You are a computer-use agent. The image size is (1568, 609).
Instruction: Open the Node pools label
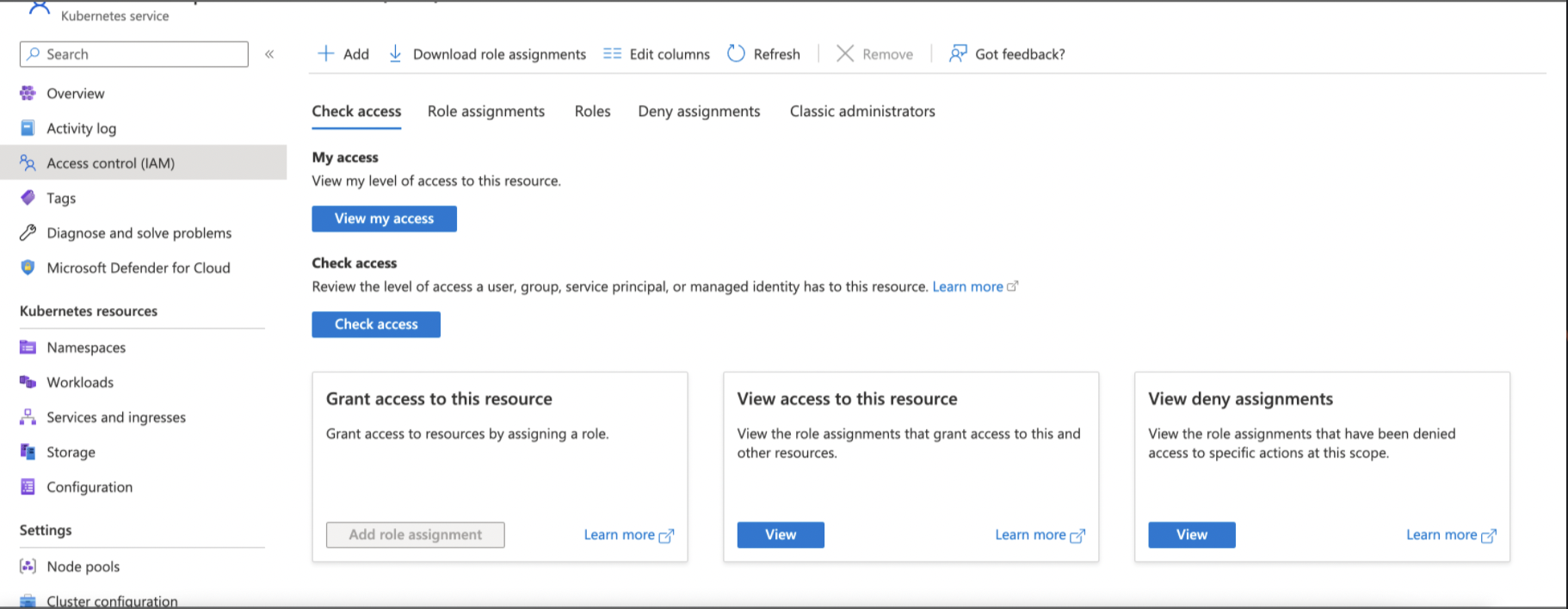click(83, 567)
